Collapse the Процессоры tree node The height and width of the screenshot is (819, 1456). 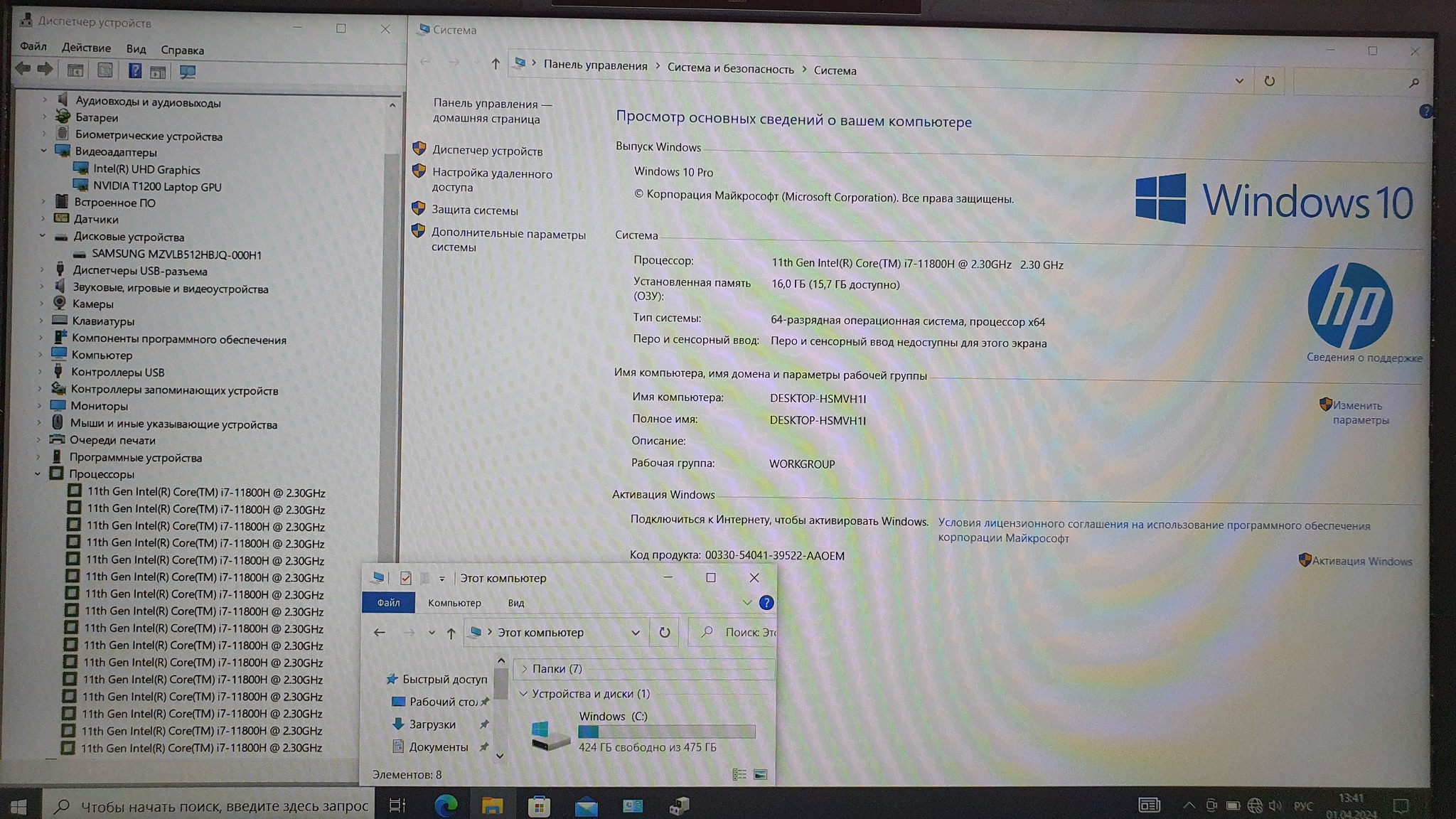[38, 474]
